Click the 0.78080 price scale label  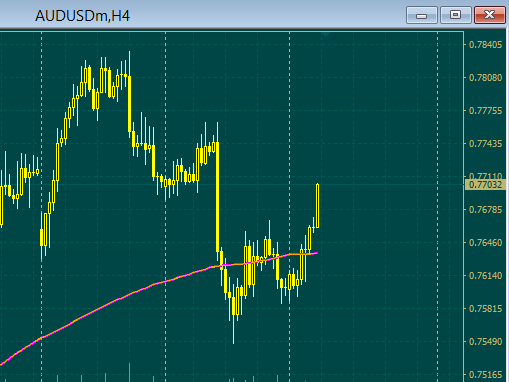coord(485,78)
